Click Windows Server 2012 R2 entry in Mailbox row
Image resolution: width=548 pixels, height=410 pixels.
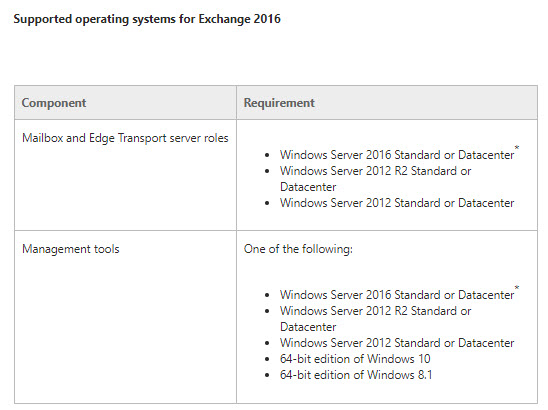pos(375,179)
